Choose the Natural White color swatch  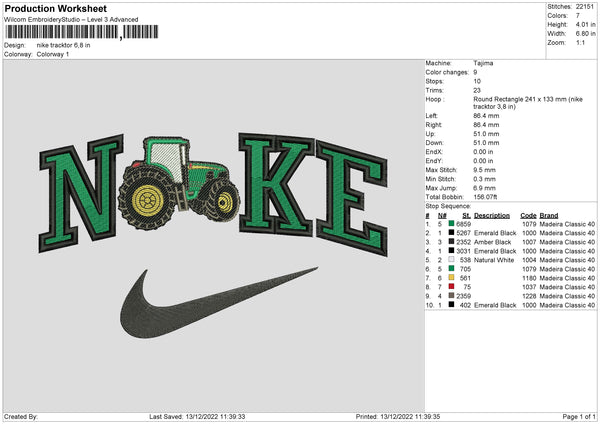tap(451, 260)
